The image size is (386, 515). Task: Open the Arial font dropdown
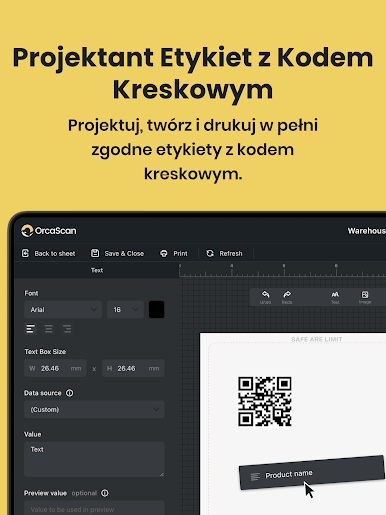tap(63, 310)
